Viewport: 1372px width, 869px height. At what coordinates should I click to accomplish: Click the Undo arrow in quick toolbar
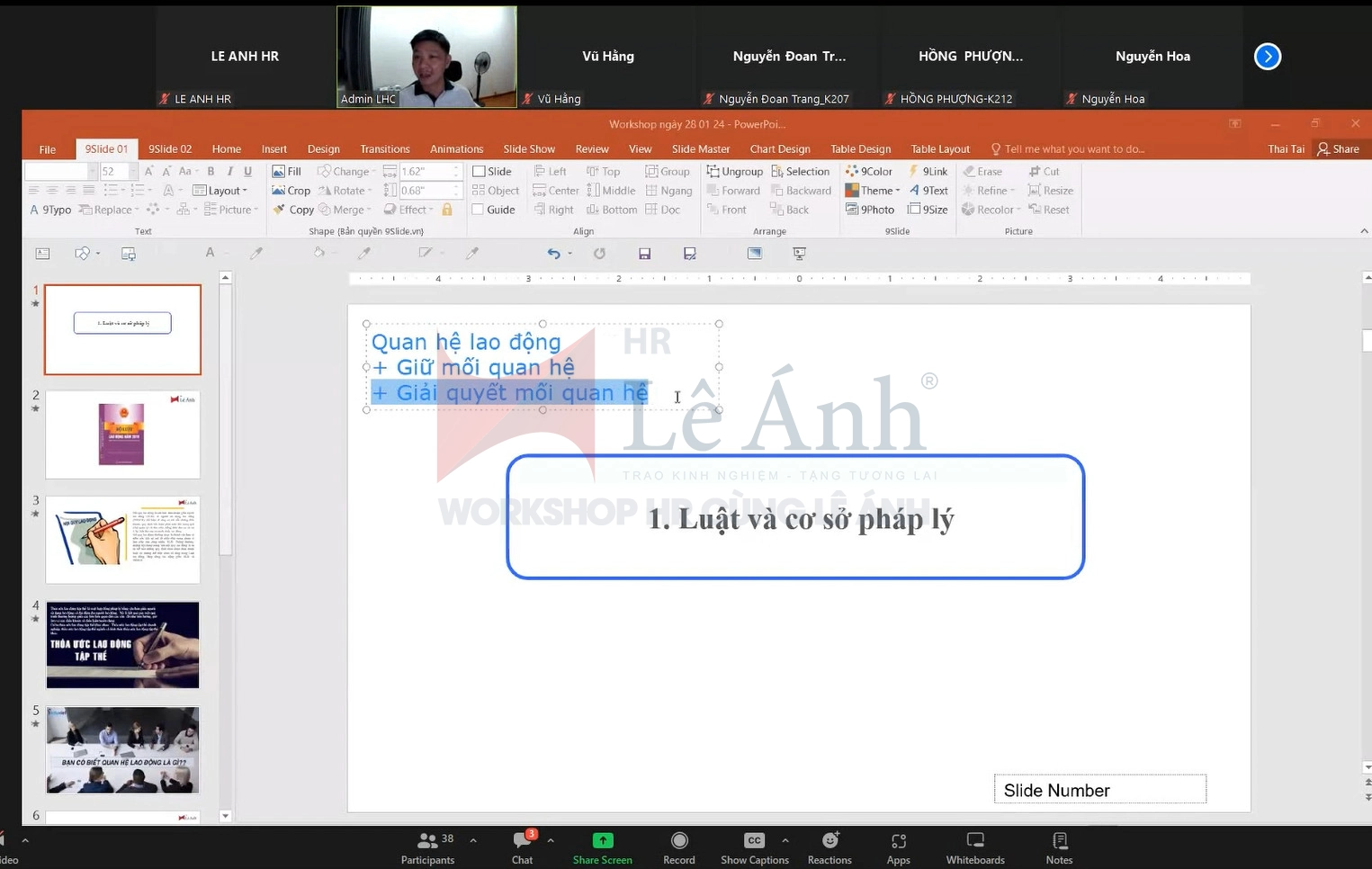coord(553,254)
